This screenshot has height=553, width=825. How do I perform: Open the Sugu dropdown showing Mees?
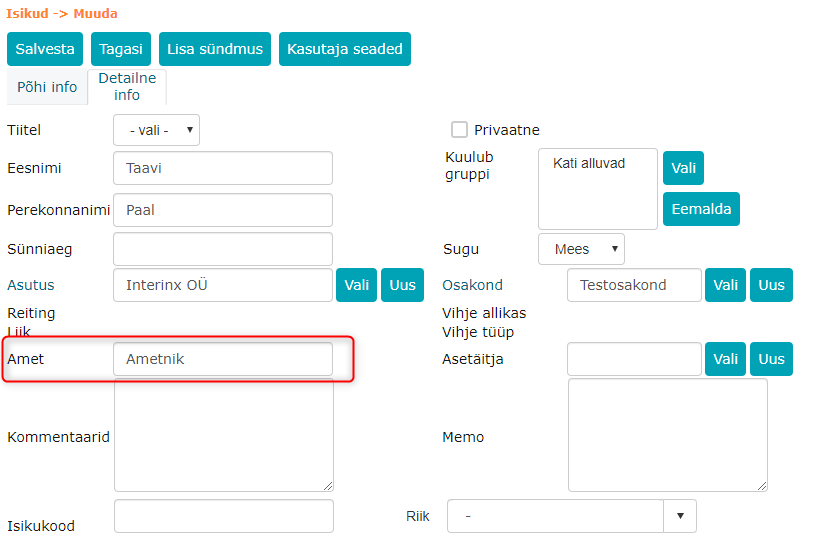pos(581,249)
